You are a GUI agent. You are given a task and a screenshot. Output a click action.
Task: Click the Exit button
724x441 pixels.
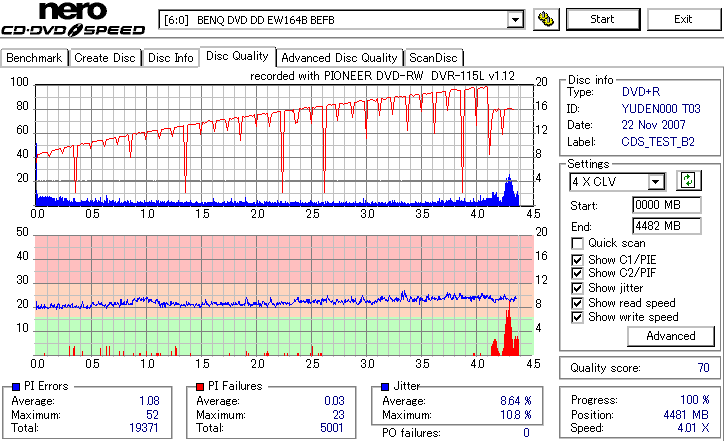683,19
